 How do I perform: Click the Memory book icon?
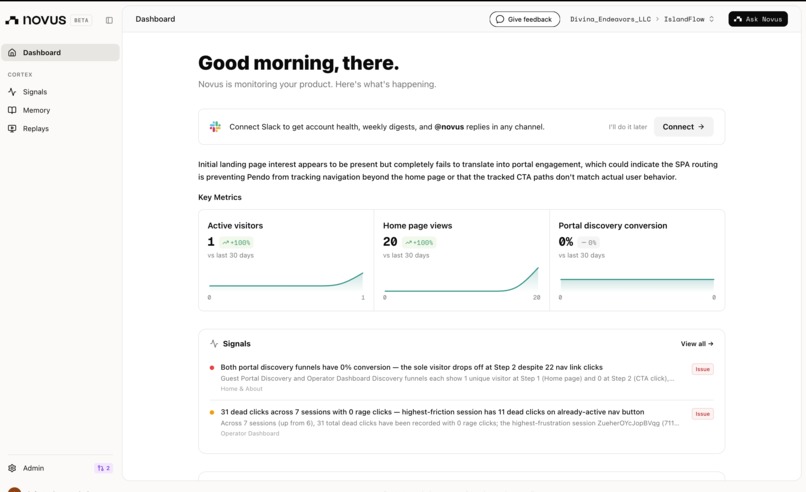point(12,110)
